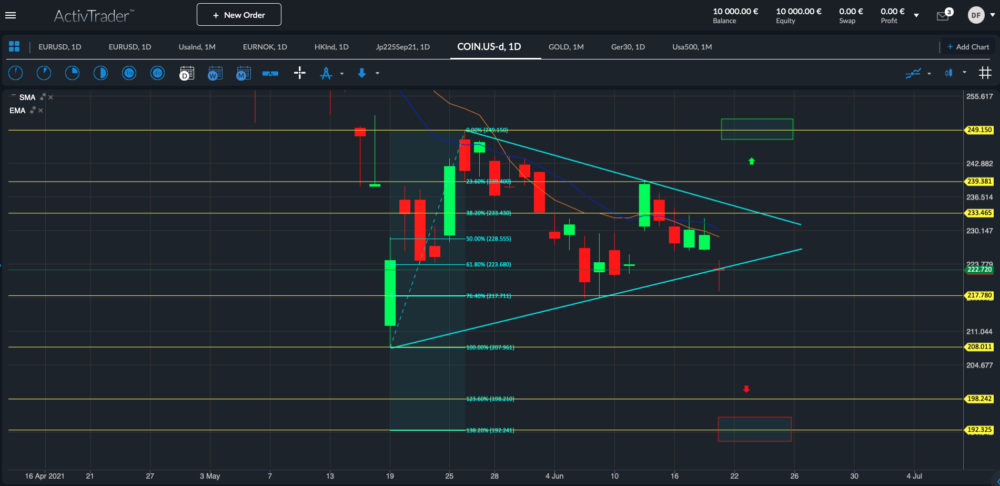This screenshot has width=1000, height=486.
Task: Click the Equity 10 000.00 € value
Action: [798, 11]
